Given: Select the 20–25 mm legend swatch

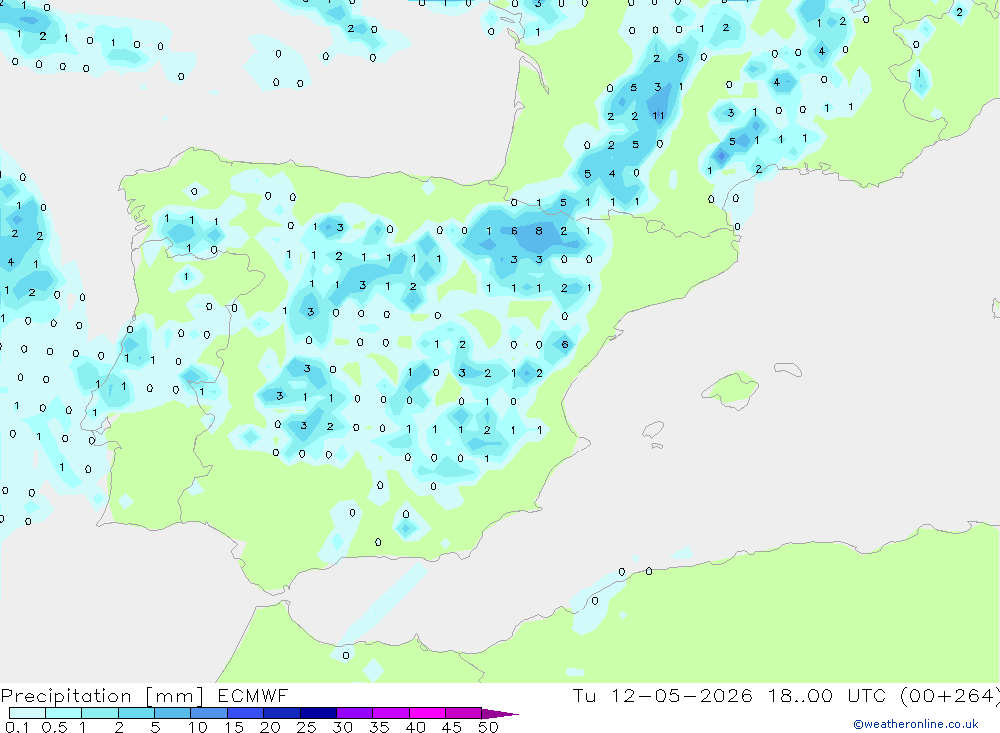Looking at the screenshot, I should tap(281, 713).
